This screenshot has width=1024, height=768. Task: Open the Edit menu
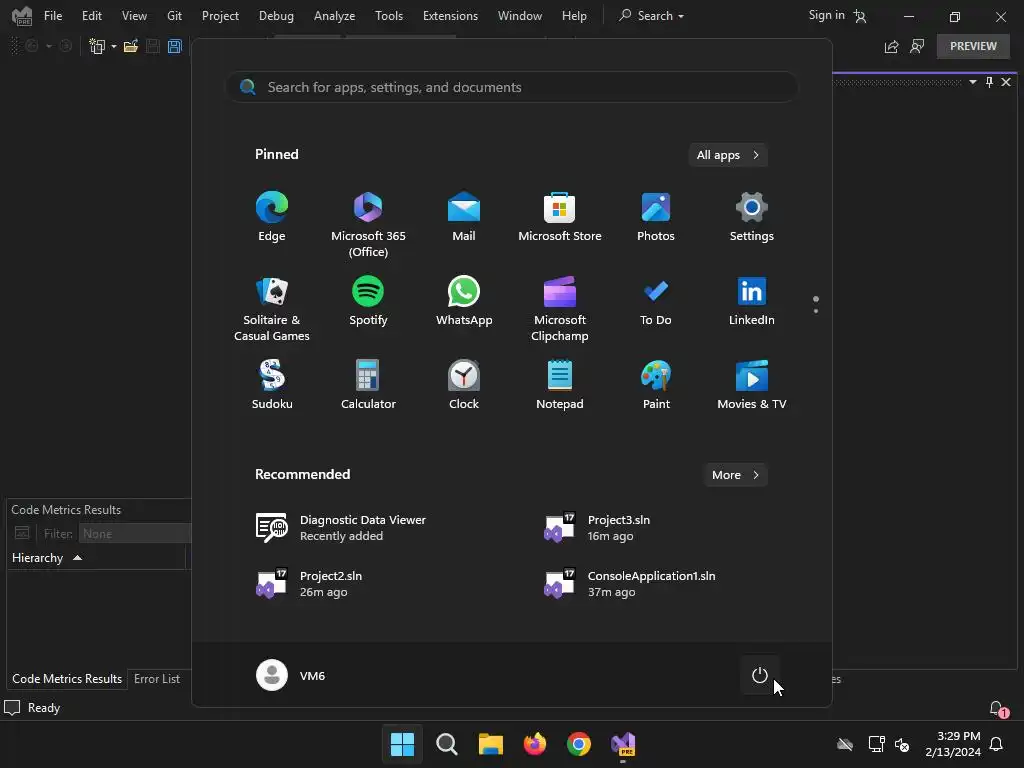click(x=91, y=16)
